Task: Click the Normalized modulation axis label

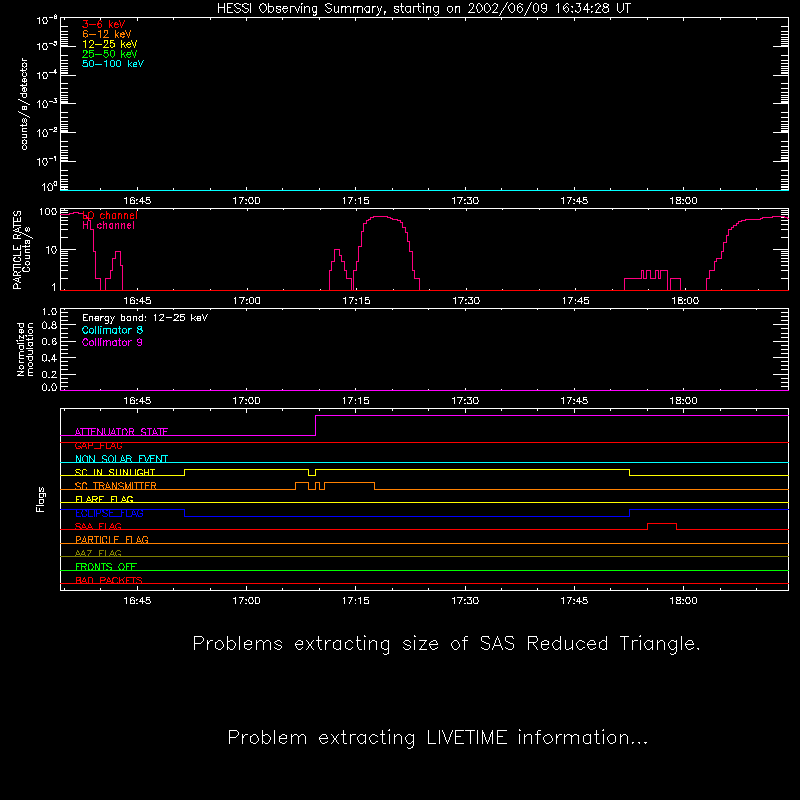Action: tap(25, 349)
